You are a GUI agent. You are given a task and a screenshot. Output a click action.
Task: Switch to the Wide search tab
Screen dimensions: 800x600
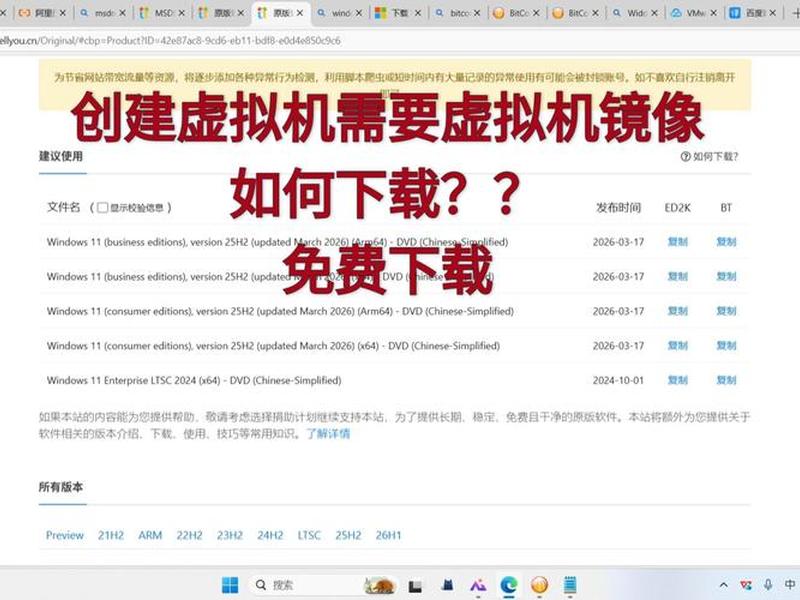click(634, 13)
